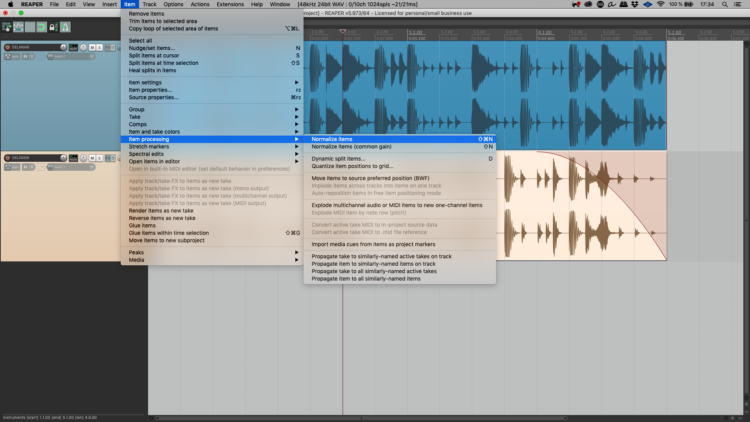Choose Normalize items
This screenshot has height=422, width=750.
399,139
